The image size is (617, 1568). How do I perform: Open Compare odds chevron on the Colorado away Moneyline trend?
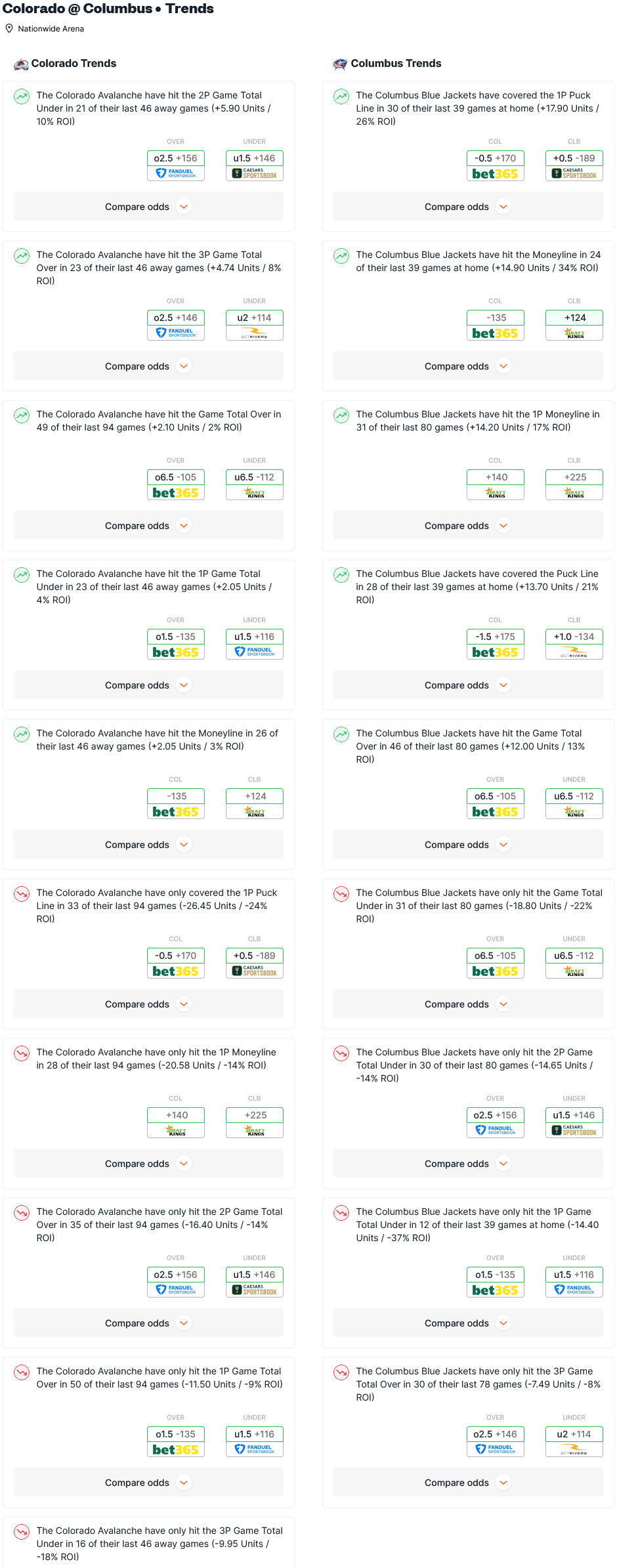pos(184,845)
